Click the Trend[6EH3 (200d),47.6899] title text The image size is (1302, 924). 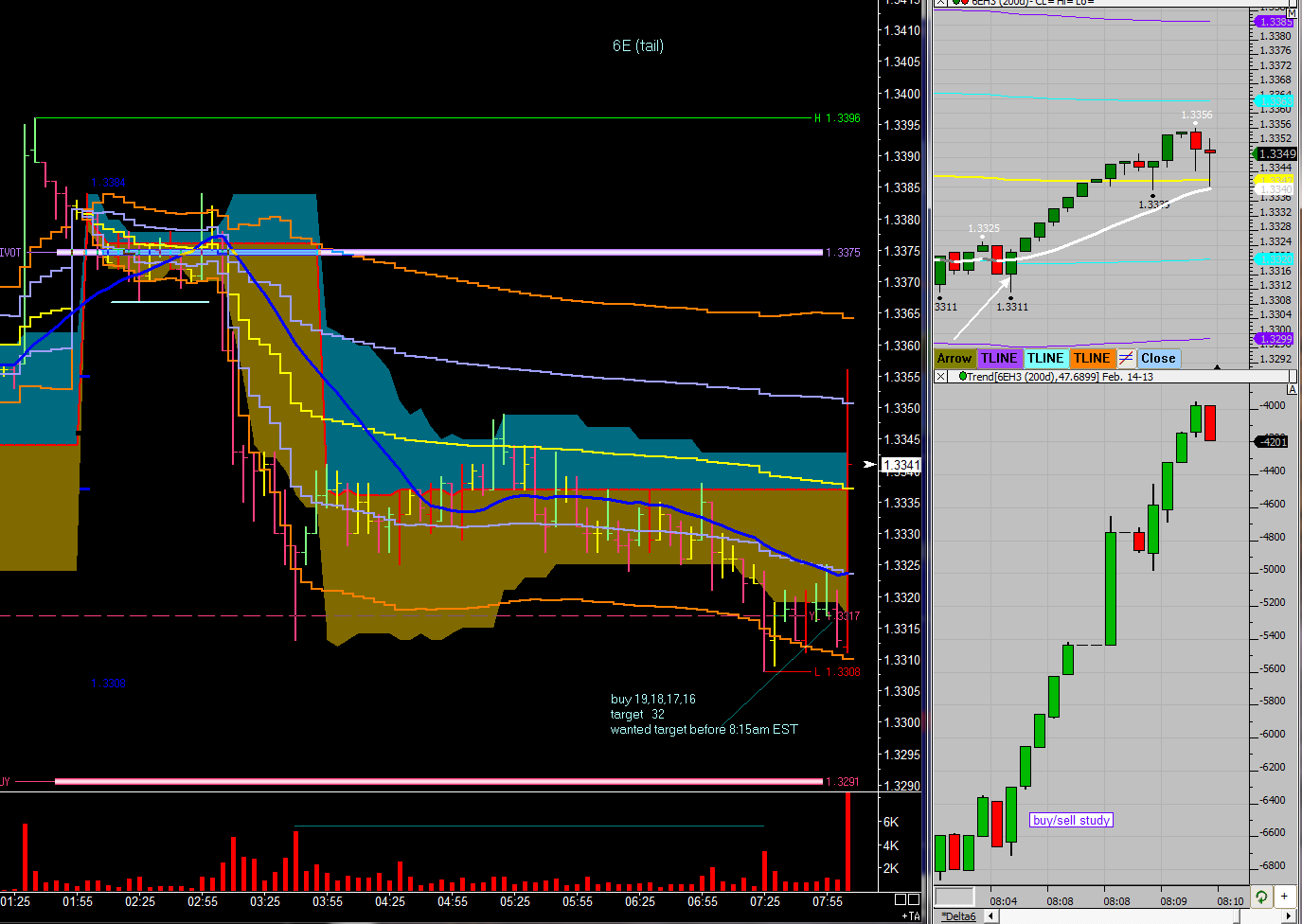[1032, 377]
